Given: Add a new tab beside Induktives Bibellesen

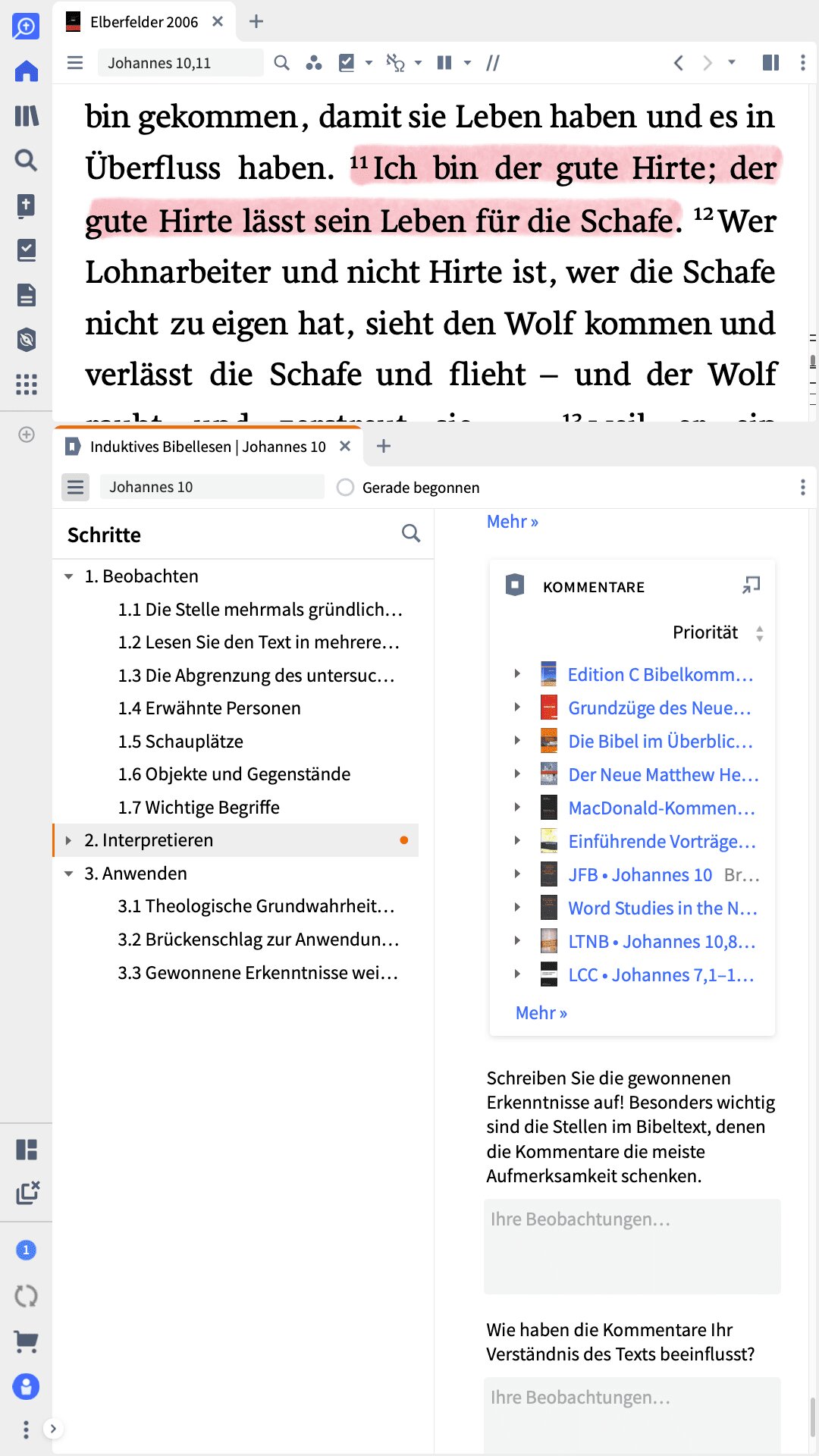Looking at the screenshot, I should pyautogui.click(x=384, y=447).
